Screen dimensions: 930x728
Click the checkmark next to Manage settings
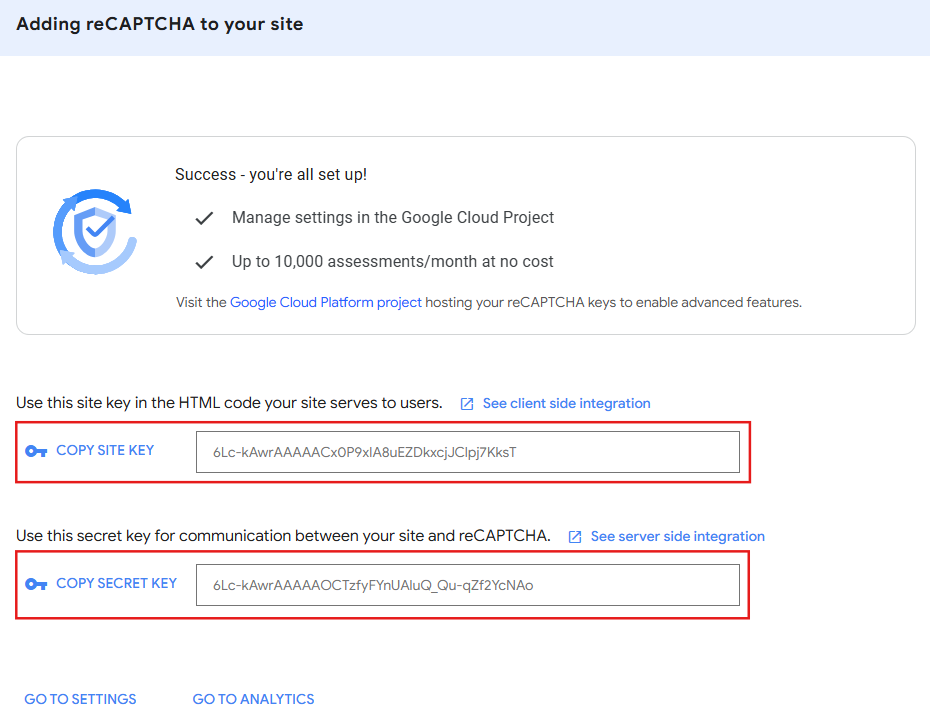[x=205, y=218]
